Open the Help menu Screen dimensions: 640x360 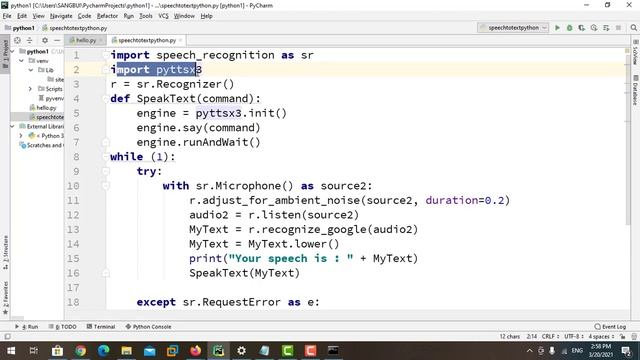tap(207, 16)
